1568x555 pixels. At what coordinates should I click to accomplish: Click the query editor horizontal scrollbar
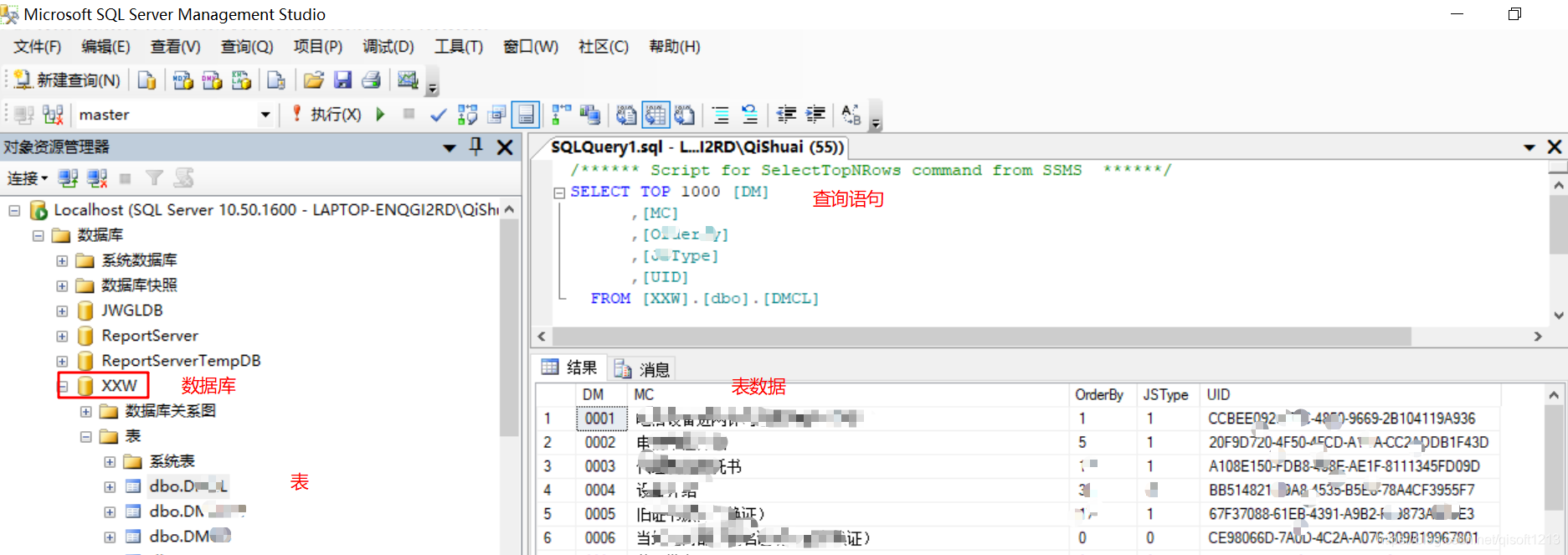tap(980, 336)
